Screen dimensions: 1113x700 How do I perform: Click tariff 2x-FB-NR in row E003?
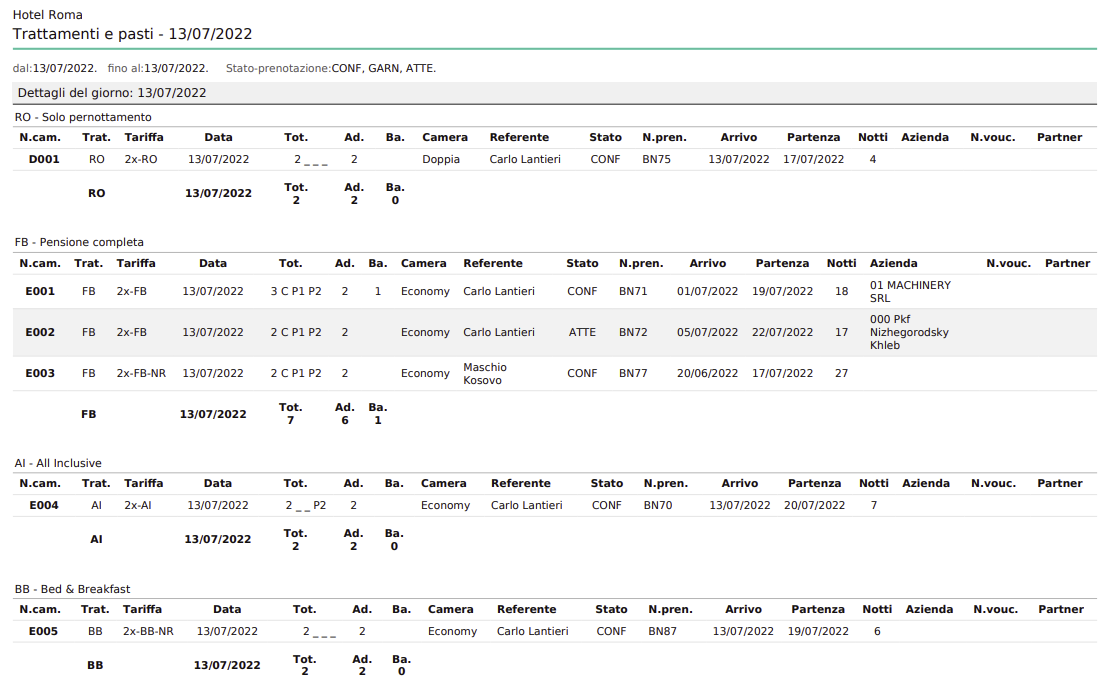click(141, 374)
